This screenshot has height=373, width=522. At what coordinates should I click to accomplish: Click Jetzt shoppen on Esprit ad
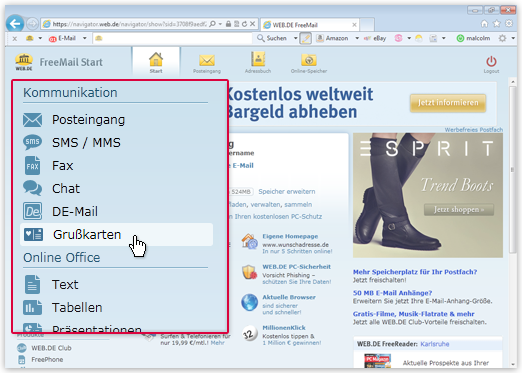coord(459,210)
